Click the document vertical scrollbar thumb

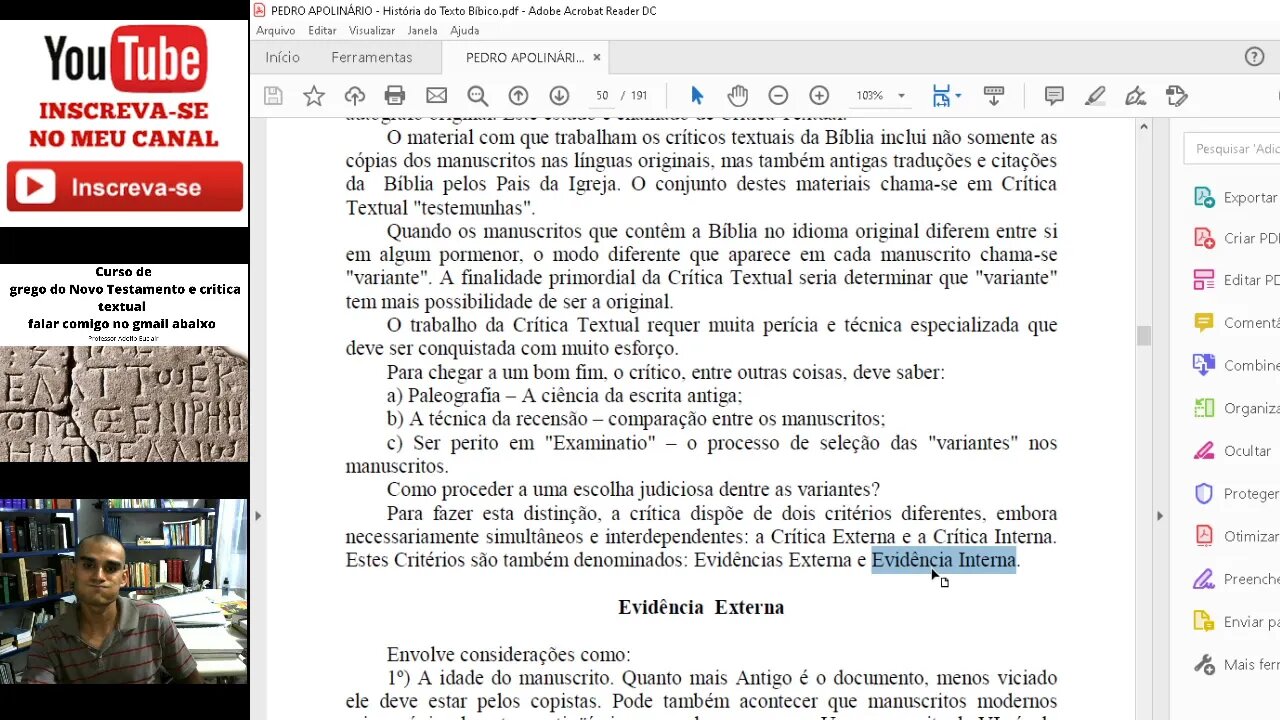(x=1144, y=336)
